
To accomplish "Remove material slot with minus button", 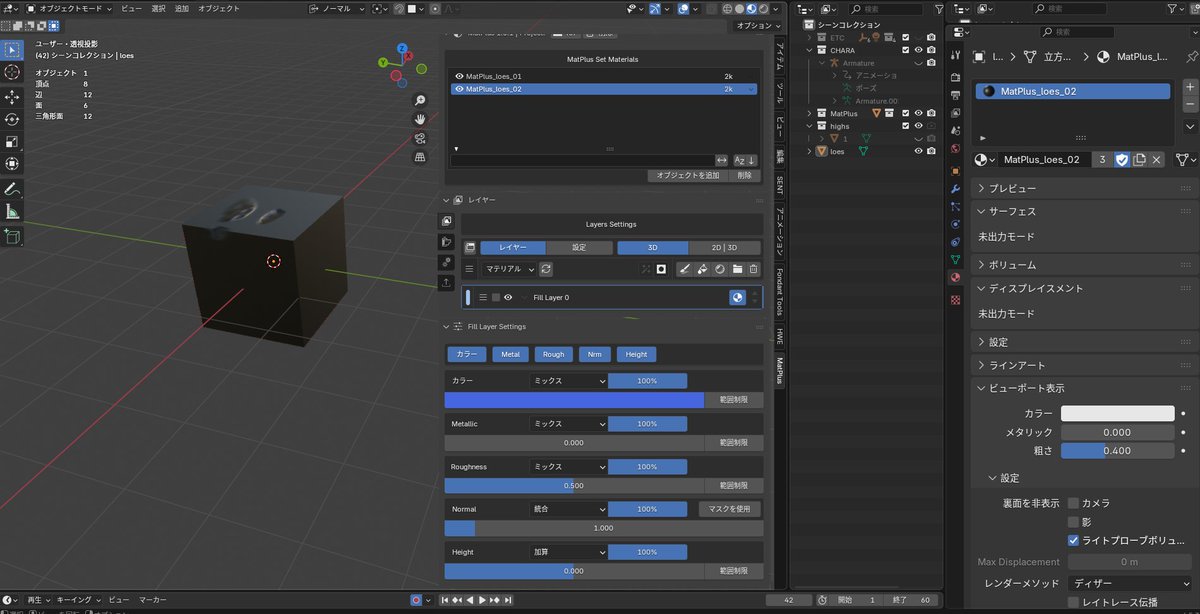I will pos(1190,104).
